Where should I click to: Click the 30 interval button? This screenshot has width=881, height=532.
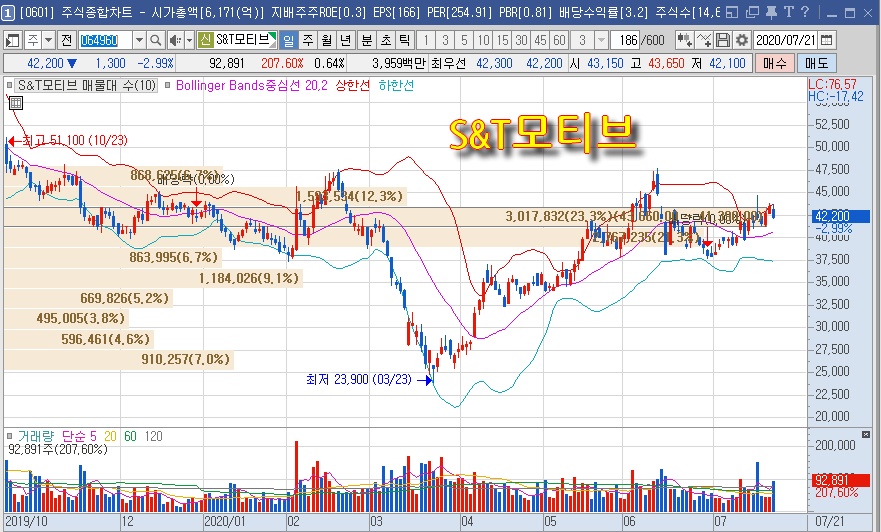[521, 40]
